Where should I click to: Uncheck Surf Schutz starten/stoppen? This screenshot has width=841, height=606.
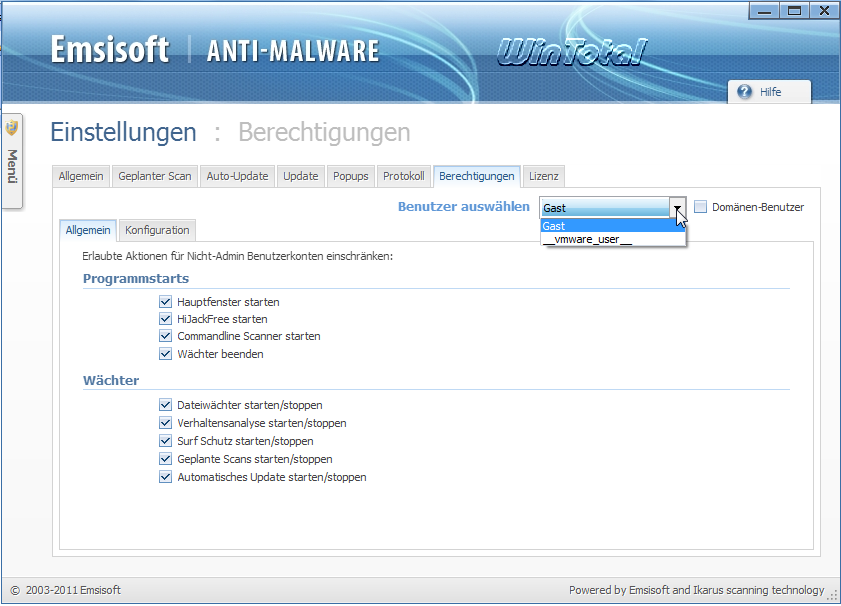165,441
